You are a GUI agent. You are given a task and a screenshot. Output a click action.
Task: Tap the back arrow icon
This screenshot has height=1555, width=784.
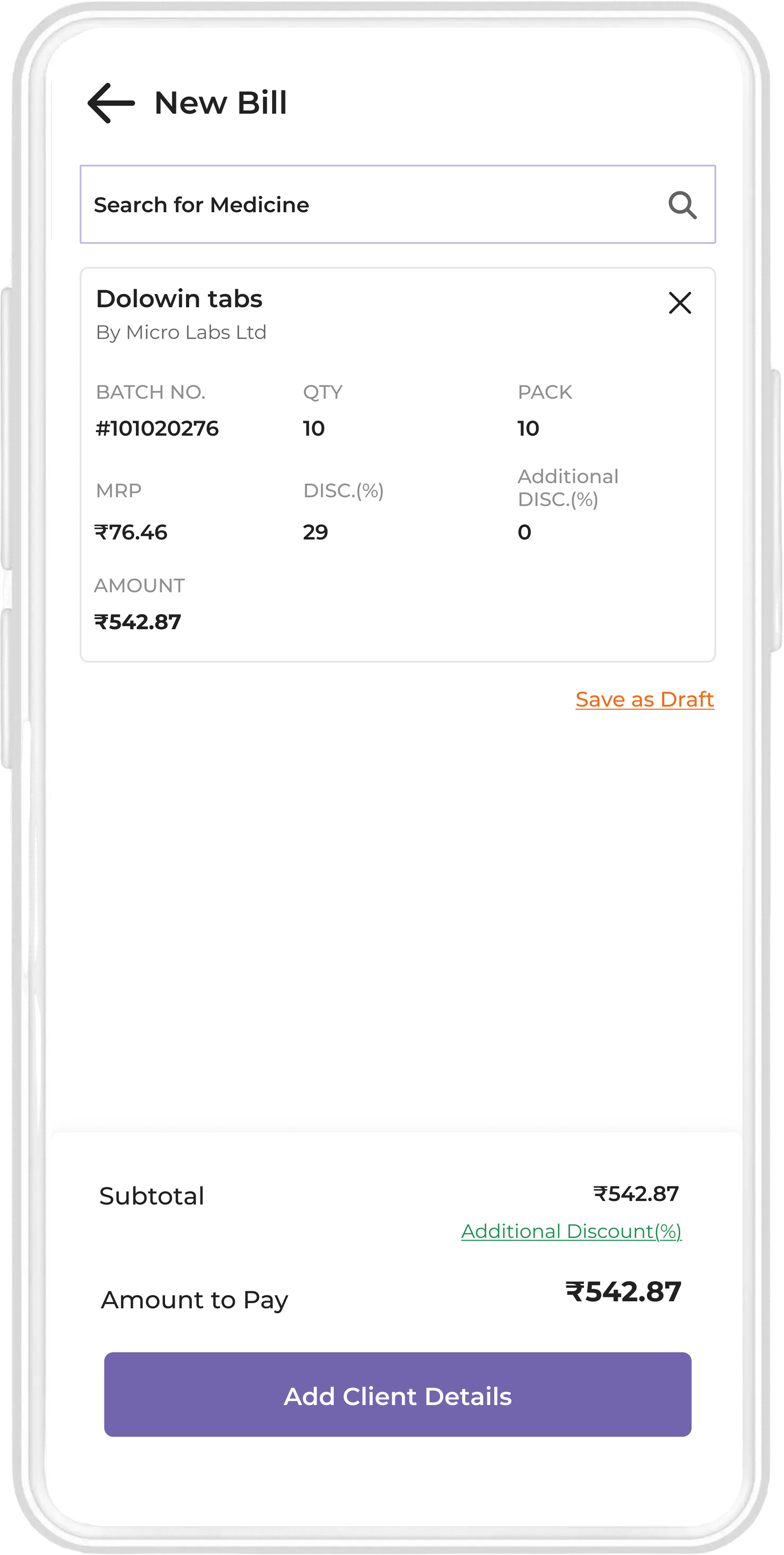111,103
